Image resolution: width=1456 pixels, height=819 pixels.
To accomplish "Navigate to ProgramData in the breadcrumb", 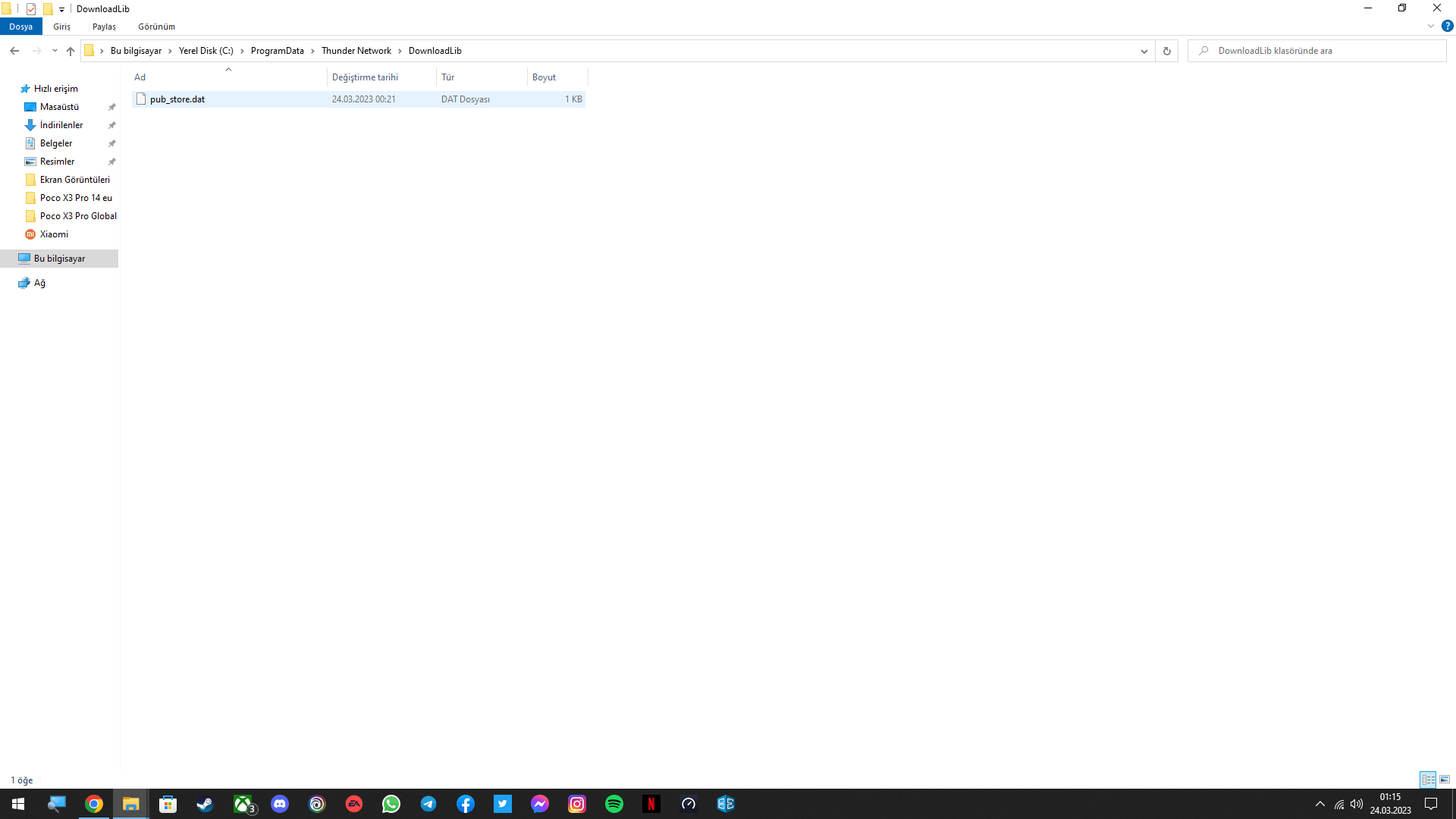I will click(x=277, y=51).
